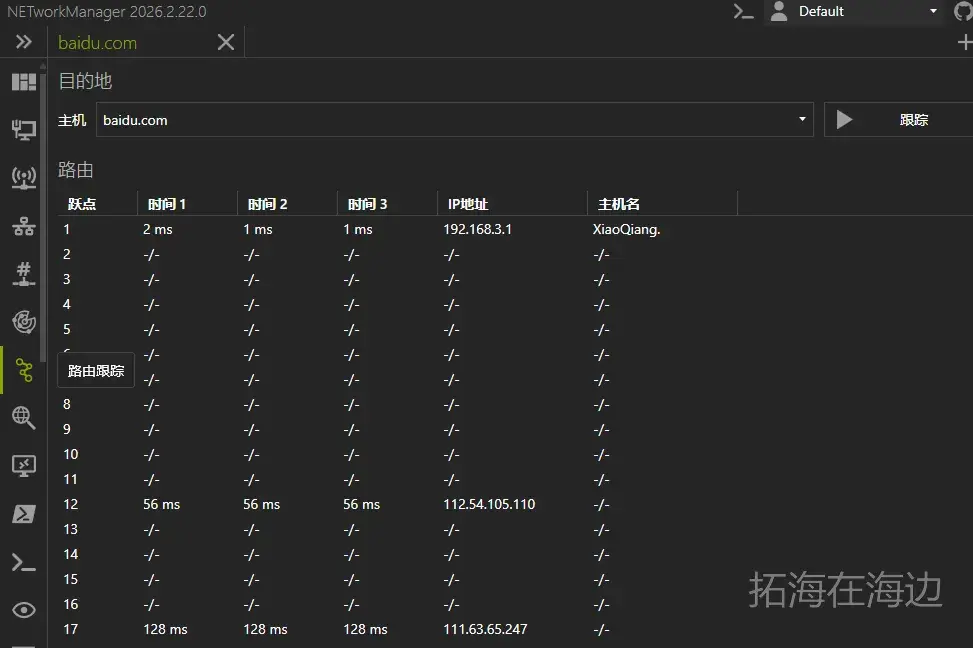The height and width of the screenshot is (648, 973).
Task: Open the Network Interface tool icon
Action: coord(24,130)
